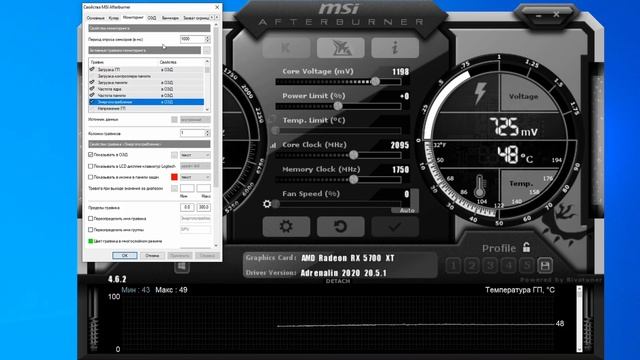Open Afterburner settings gear button
The image size is (640, 360).
(x=286, y=227)
